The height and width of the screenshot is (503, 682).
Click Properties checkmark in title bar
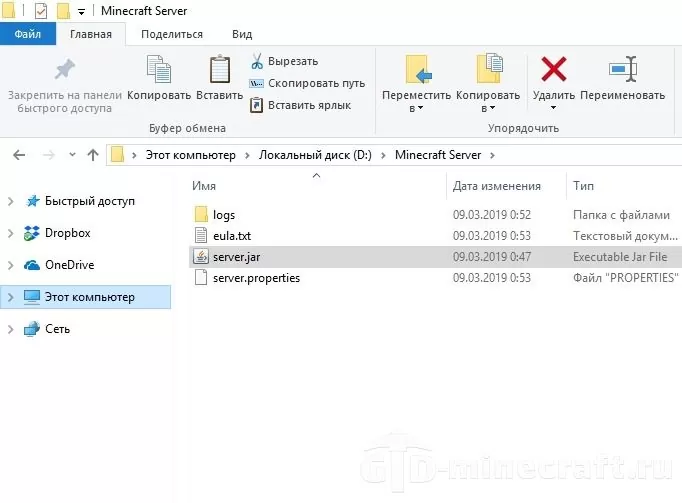tap(41, 11)
